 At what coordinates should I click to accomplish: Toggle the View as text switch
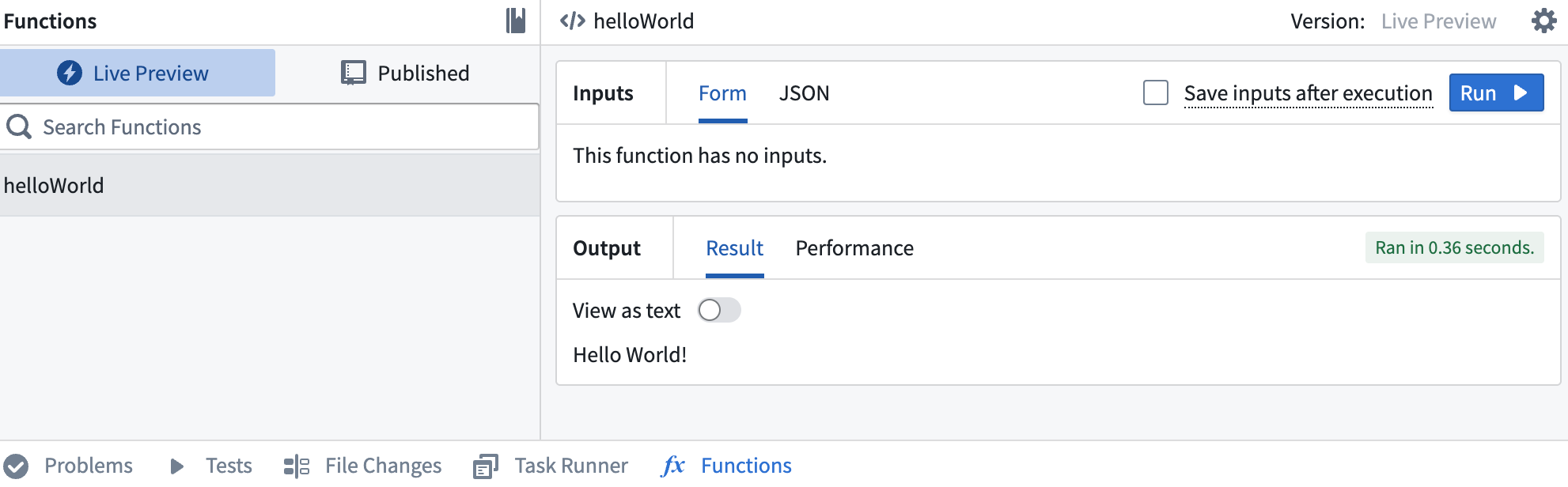click(x=718, y=310)
